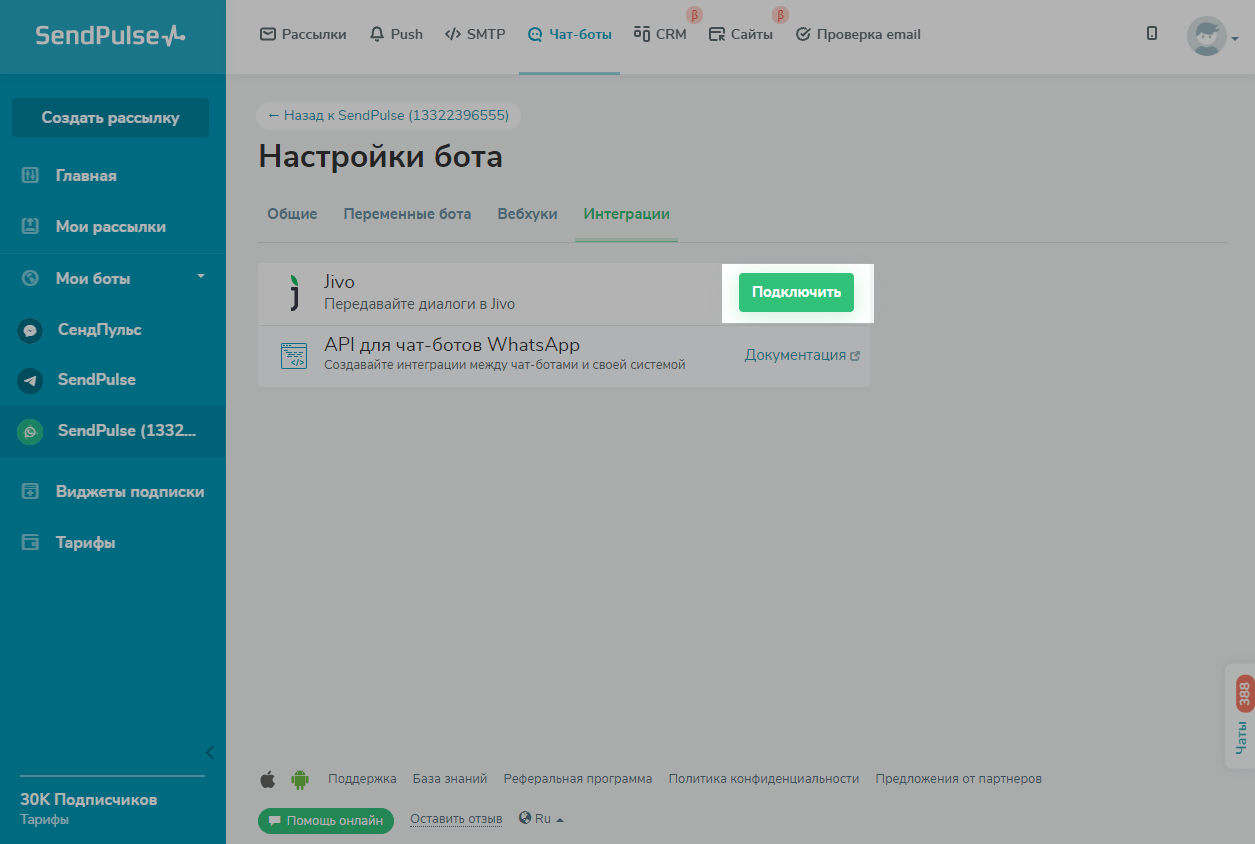Switch to the Общие tab
The height and width of the screenshot is (844, 1255).
click(x=292, y=214)
